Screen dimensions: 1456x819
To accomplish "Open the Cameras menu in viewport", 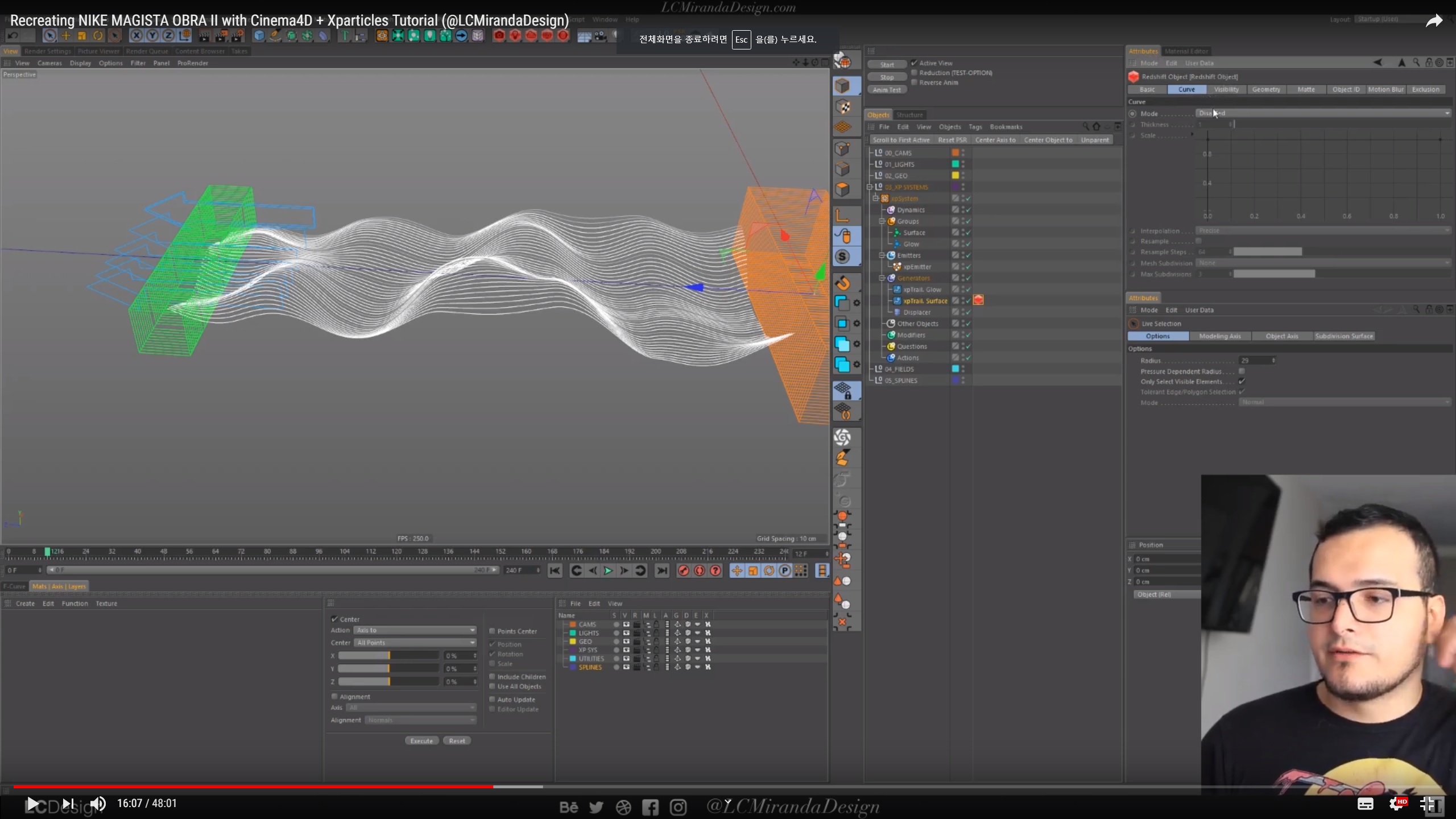I will coord(49,63).
